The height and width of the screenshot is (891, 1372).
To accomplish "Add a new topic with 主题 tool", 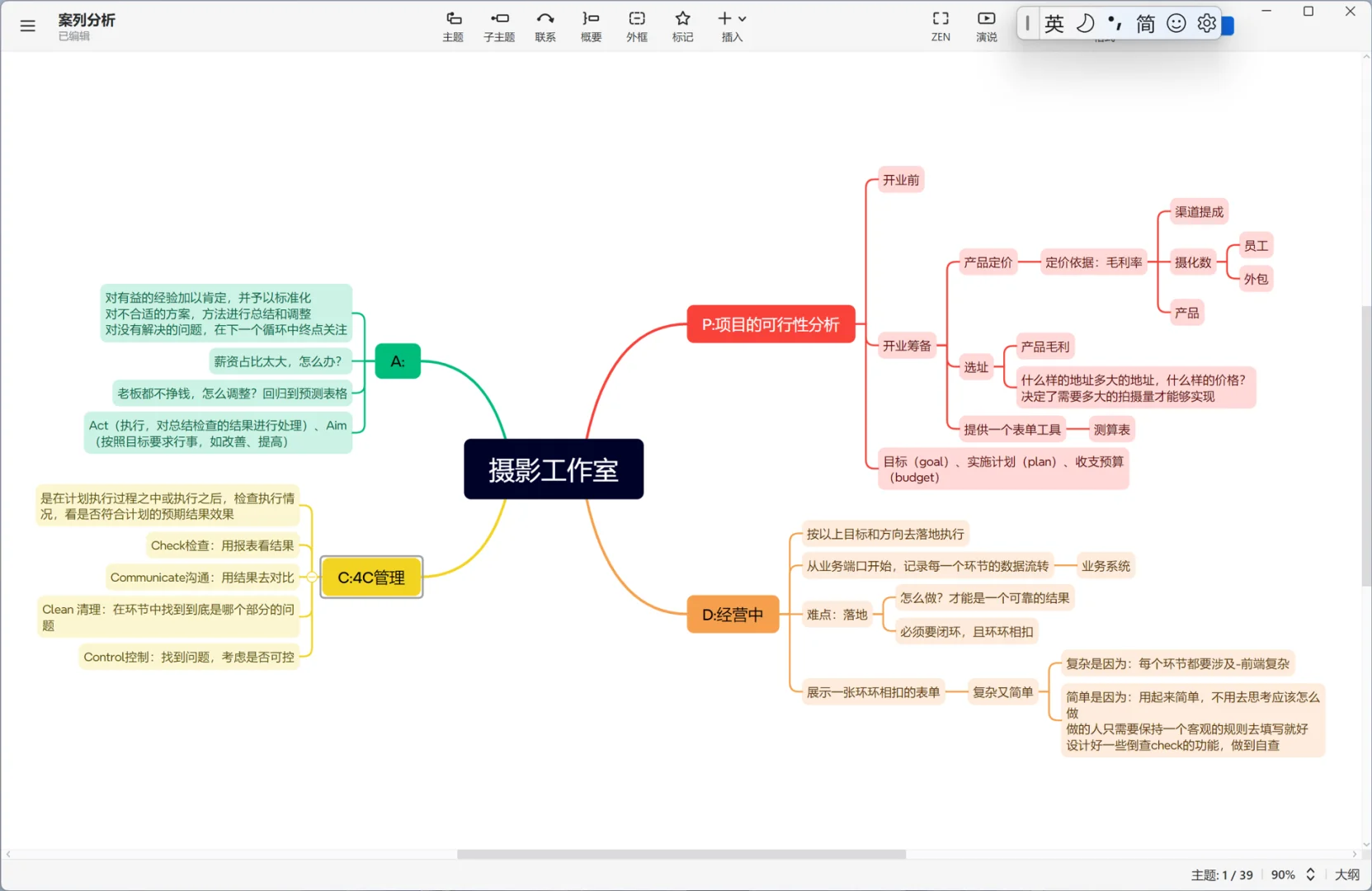I will click(x=453, y=26).
